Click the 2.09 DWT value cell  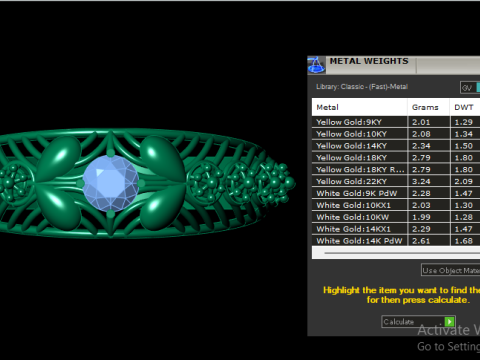pyautogui.click(x=465, y=181)
